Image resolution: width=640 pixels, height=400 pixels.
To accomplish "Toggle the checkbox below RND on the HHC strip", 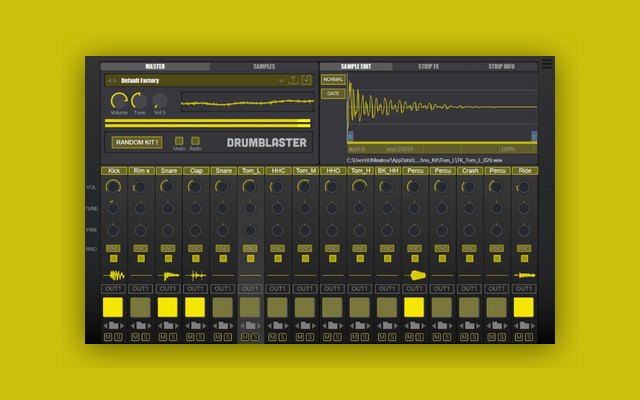I will click(x=278, y=259).
